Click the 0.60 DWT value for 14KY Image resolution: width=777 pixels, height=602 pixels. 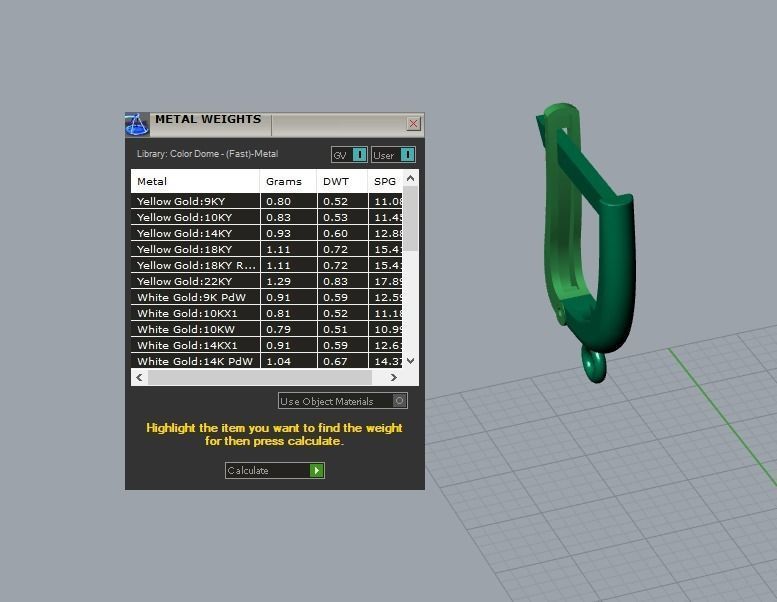click(x=335, y=233)
